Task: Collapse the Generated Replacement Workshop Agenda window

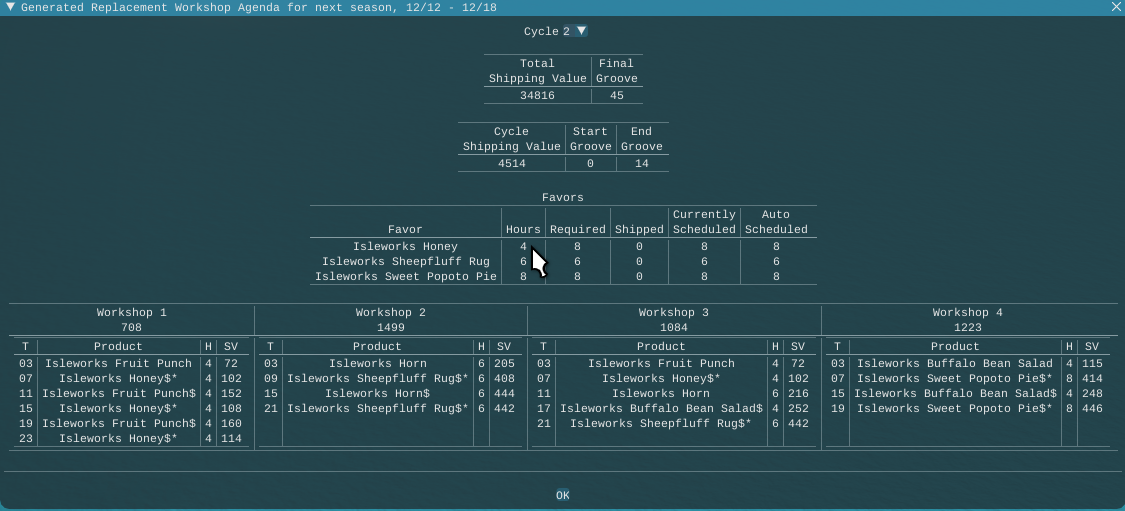Action: (10, 7)
